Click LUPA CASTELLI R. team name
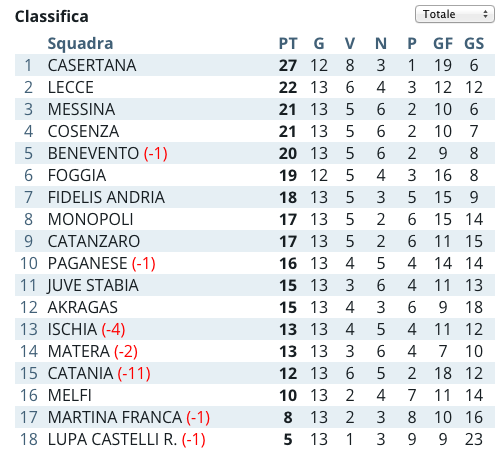500x462 pixels. tap(112, 439)
